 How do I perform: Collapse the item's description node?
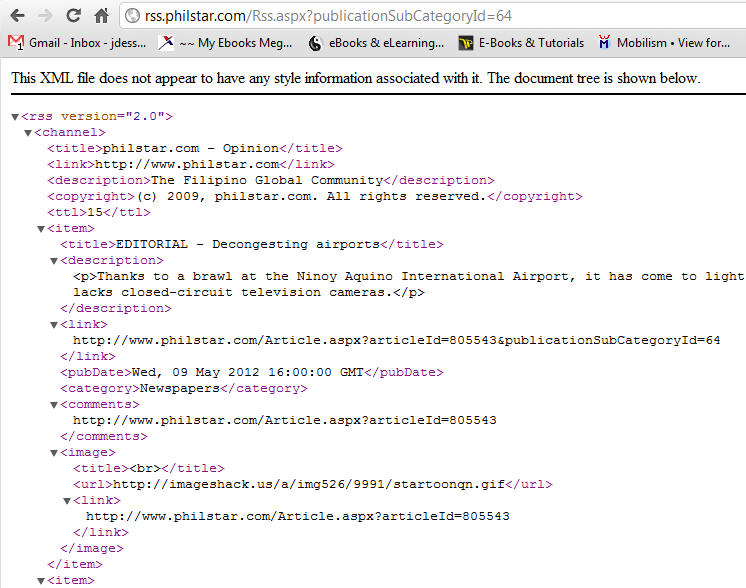(54, 261)
